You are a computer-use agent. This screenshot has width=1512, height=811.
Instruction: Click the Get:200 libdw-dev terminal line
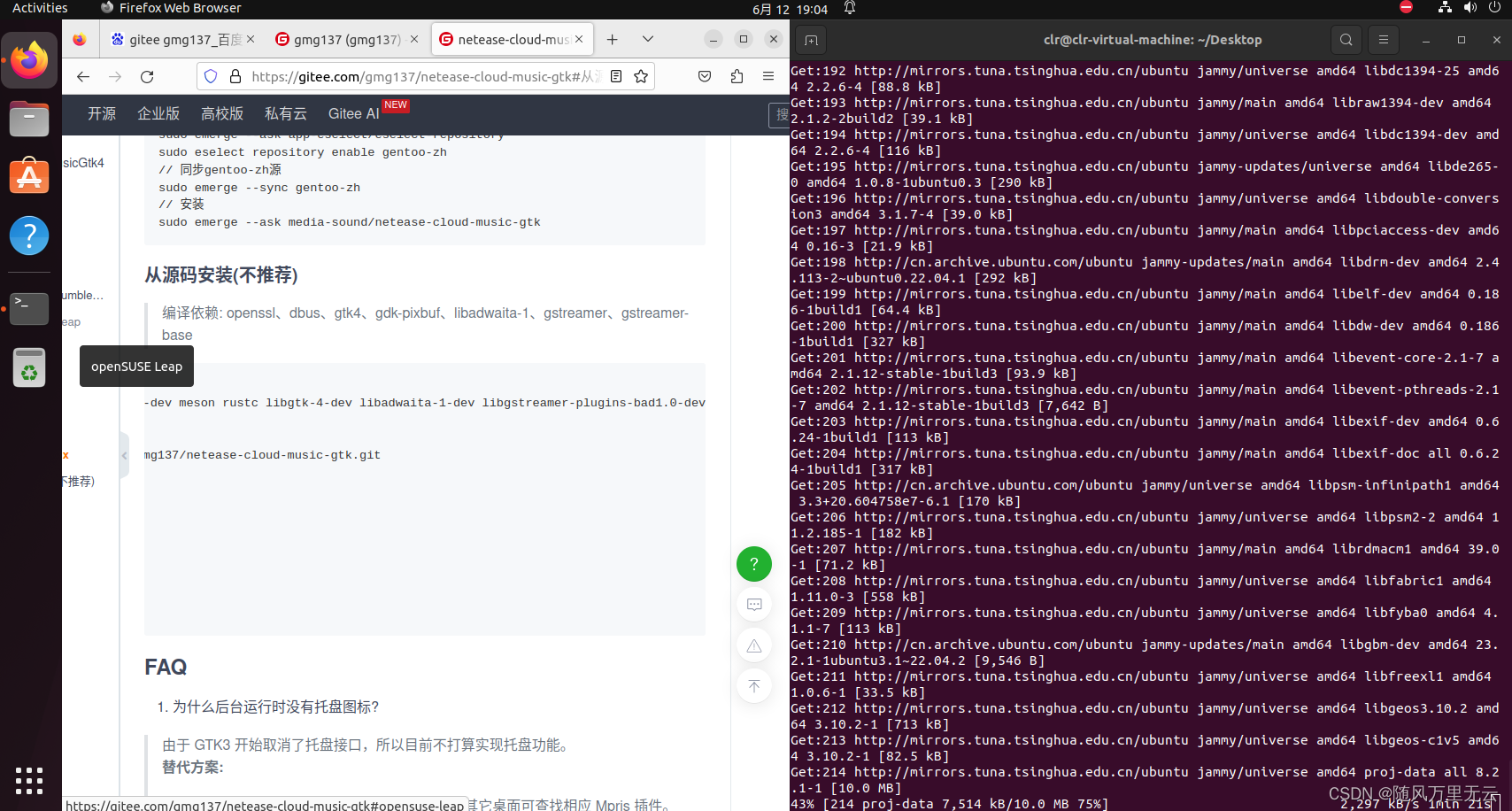pos(1145,334)
